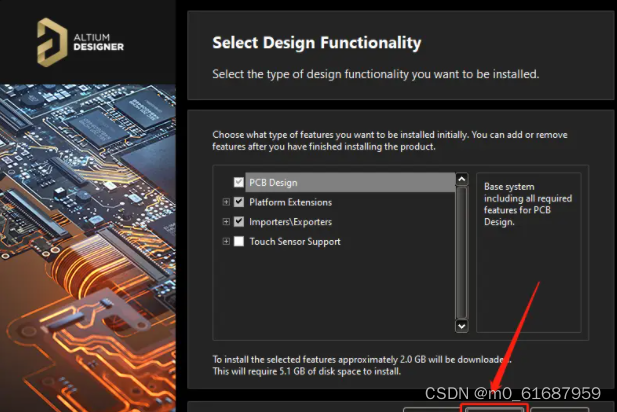Click the '5.1 GB of disk space' text
The width and height of the screenshot is (617, 412).
[320, 371]
